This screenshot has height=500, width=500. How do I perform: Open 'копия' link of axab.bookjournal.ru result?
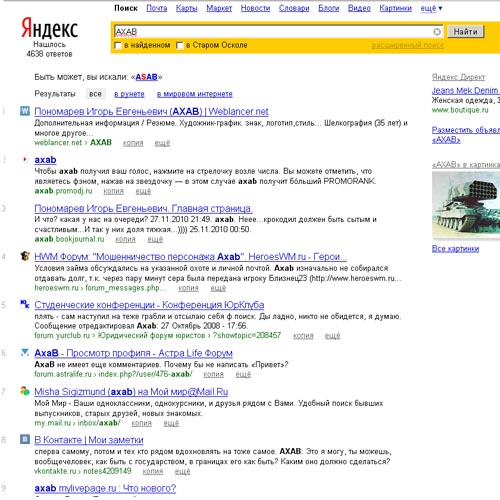coord(126,239)
